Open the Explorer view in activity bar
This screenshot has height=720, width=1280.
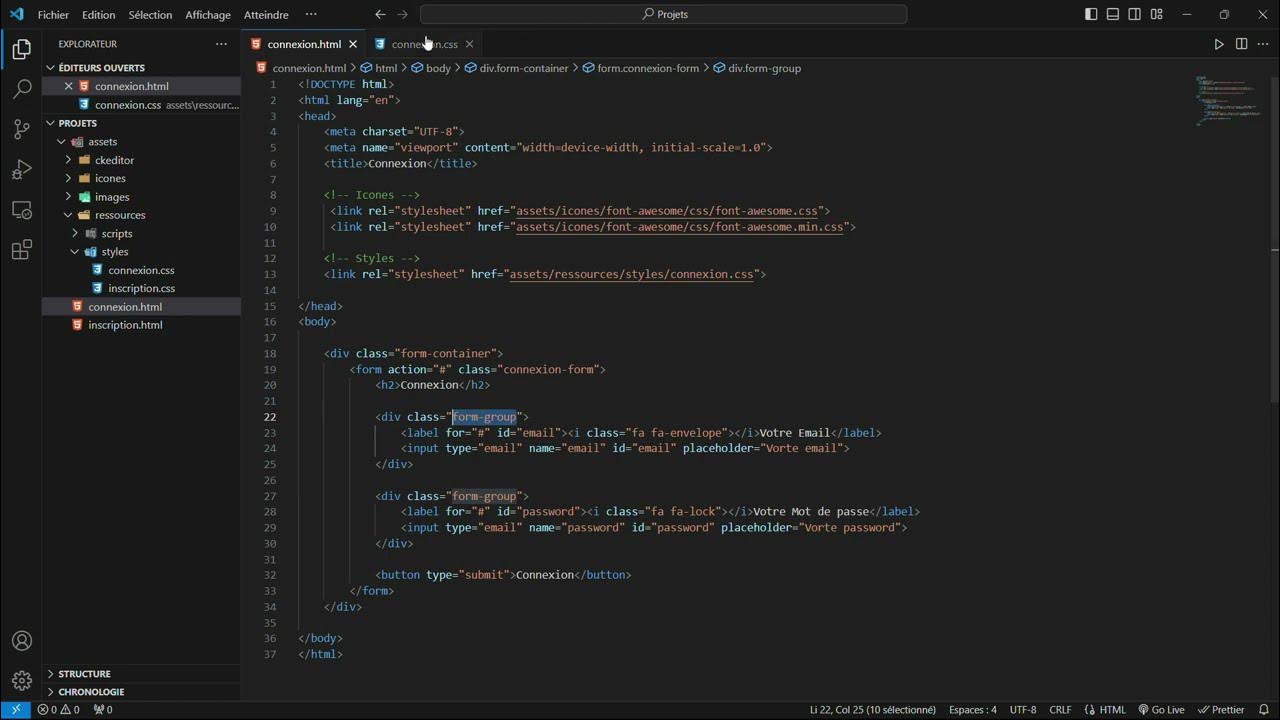[21, 48]
